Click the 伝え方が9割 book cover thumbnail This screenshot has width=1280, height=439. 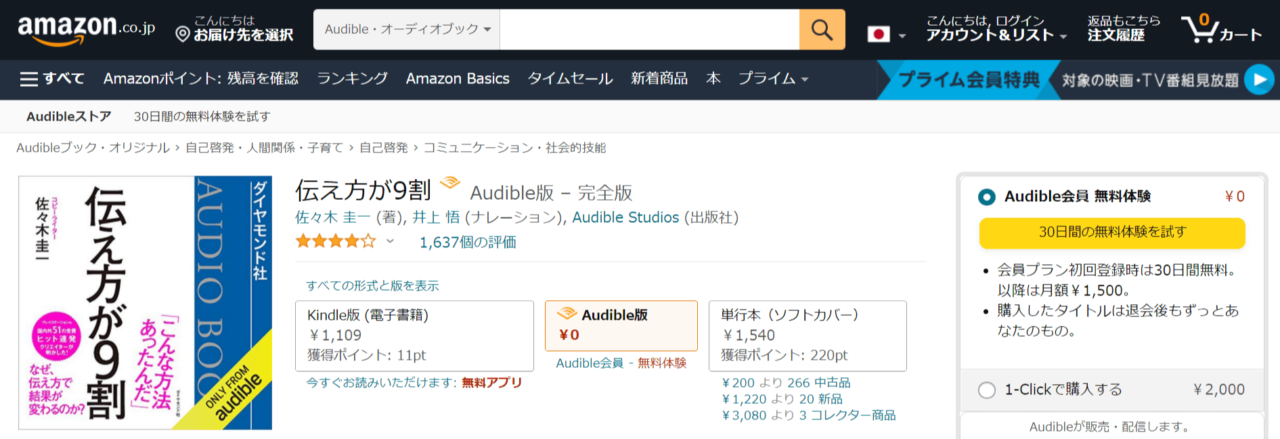pos(146,303)
